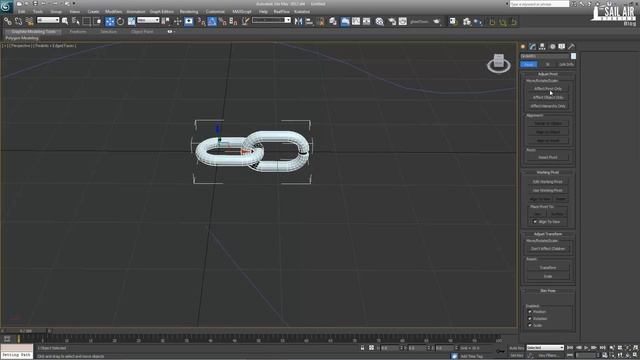Click Reset Pivot button

(x=548, y=157)
